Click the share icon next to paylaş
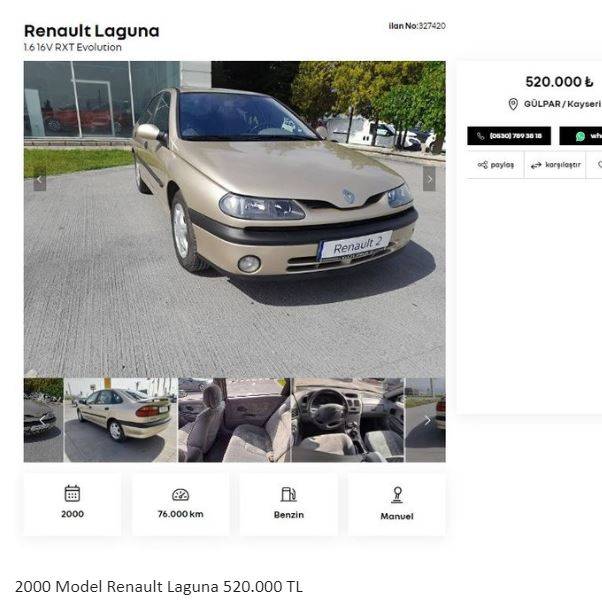The image size is (602, 606). 482,165
